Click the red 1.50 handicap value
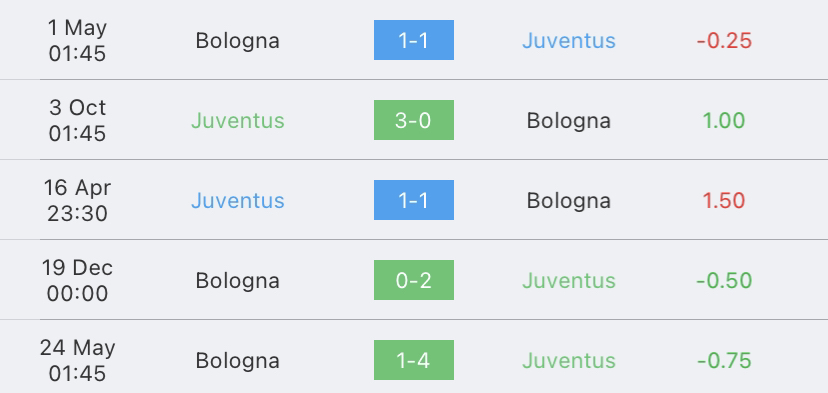 pyautogui.click(x=724, y=201)
